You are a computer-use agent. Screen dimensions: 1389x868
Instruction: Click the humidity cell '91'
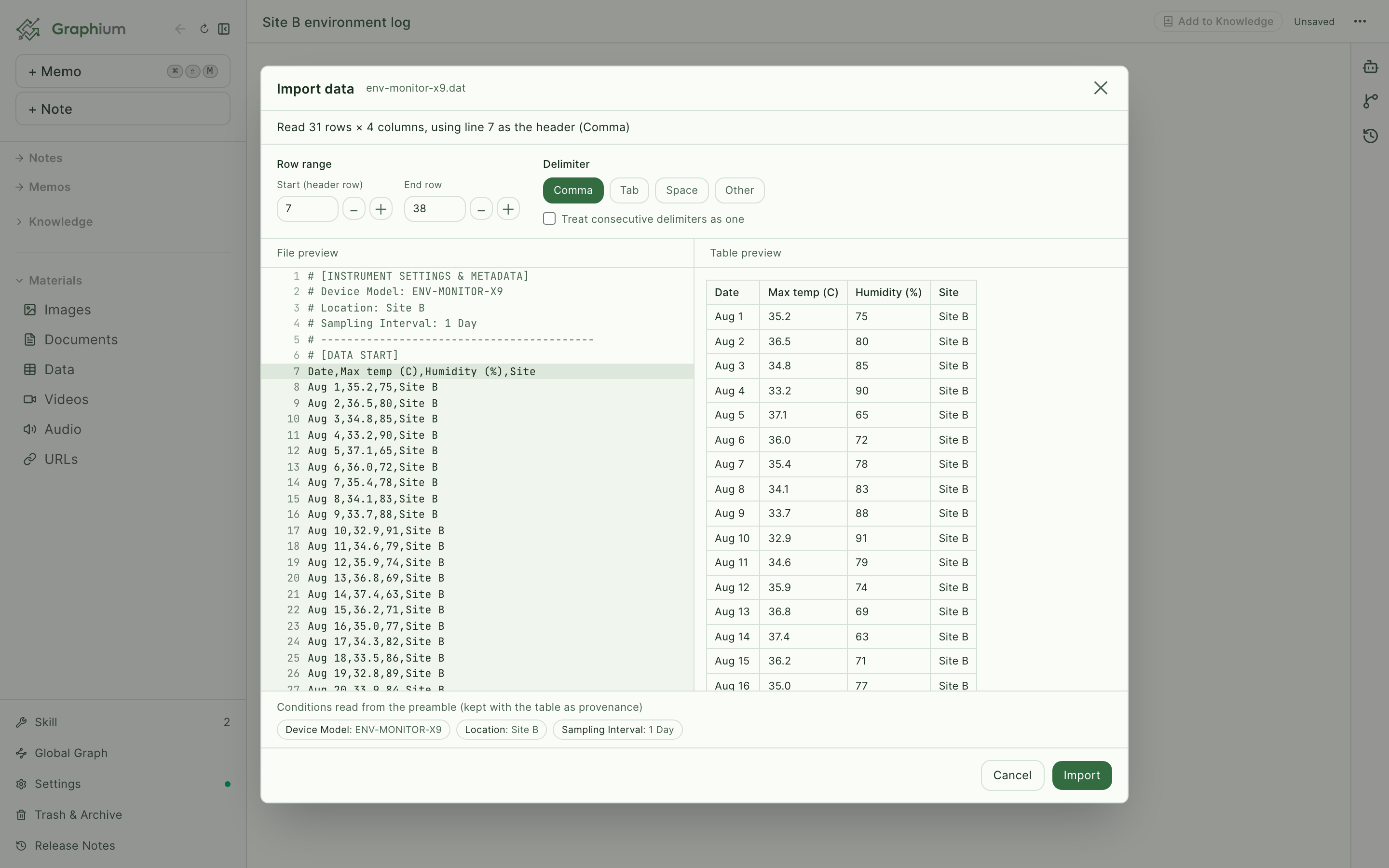888,539
